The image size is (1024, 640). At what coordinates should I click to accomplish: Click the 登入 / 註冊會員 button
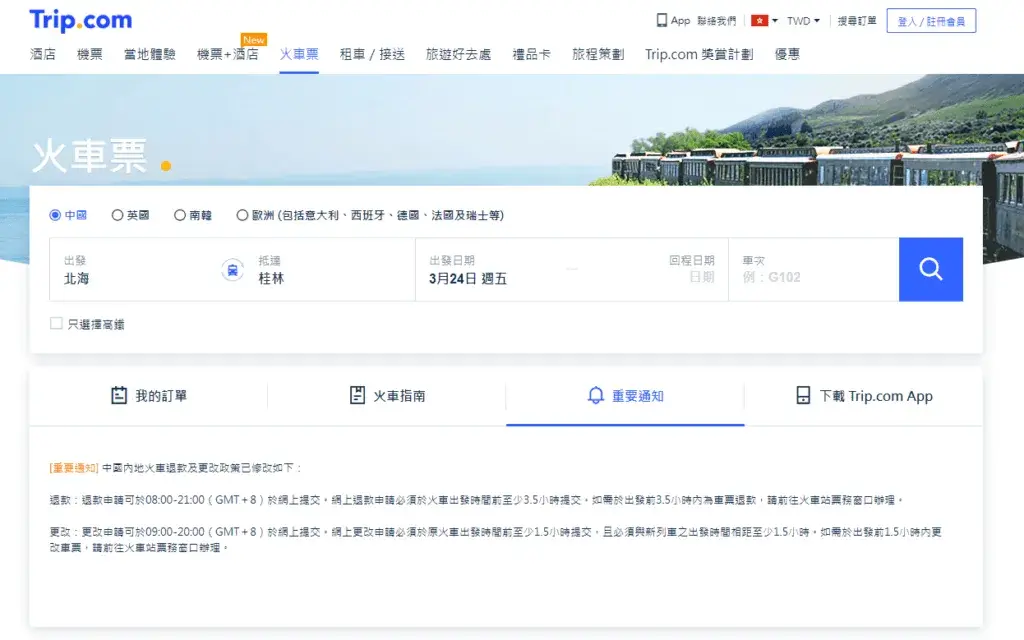click(931, 21)
